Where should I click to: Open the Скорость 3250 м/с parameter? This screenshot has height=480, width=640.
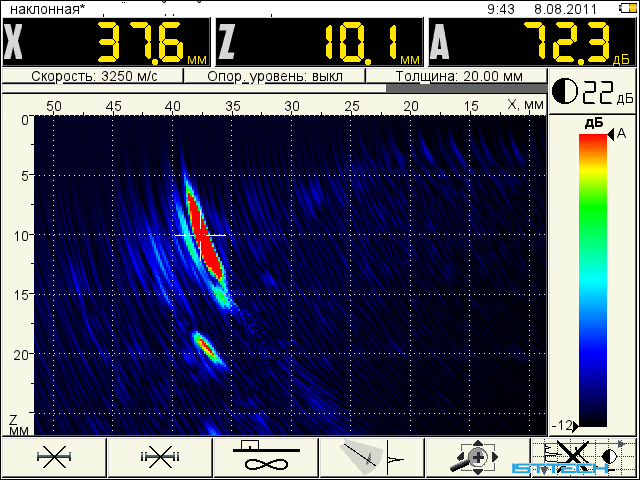point(93,76)
